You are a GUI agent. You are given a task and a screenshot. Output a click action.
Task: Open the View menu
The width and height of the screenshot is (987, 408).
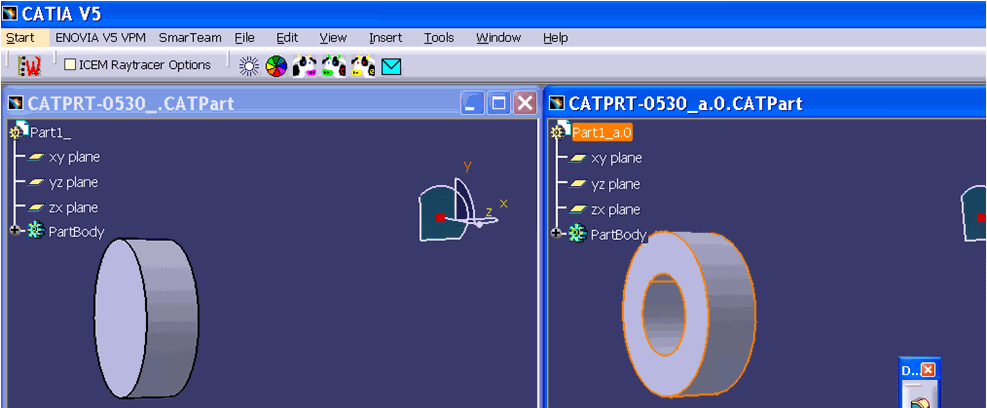333,38
